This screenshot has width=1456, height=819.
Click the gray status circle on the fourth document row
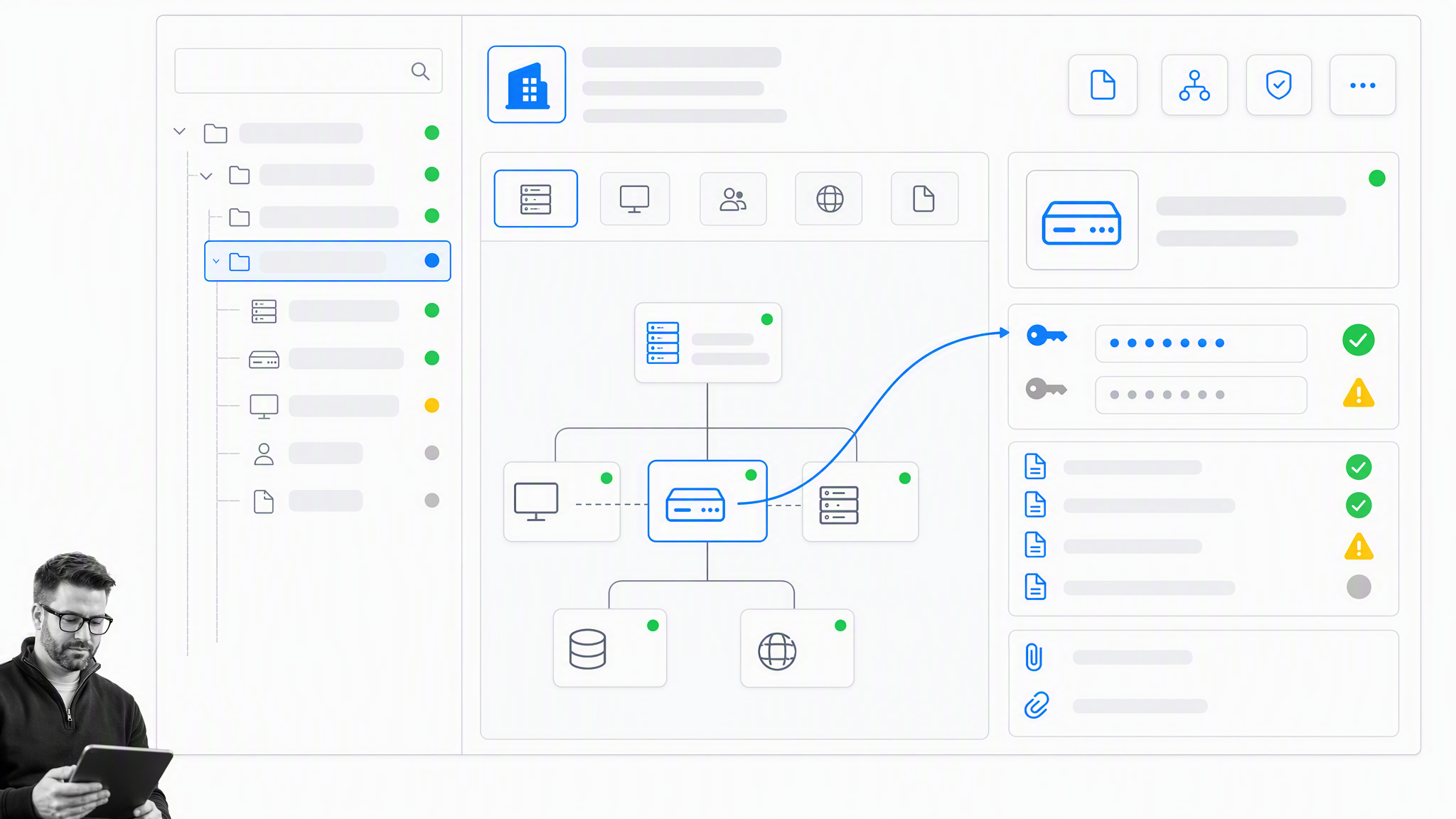(x=1359, y=587)
